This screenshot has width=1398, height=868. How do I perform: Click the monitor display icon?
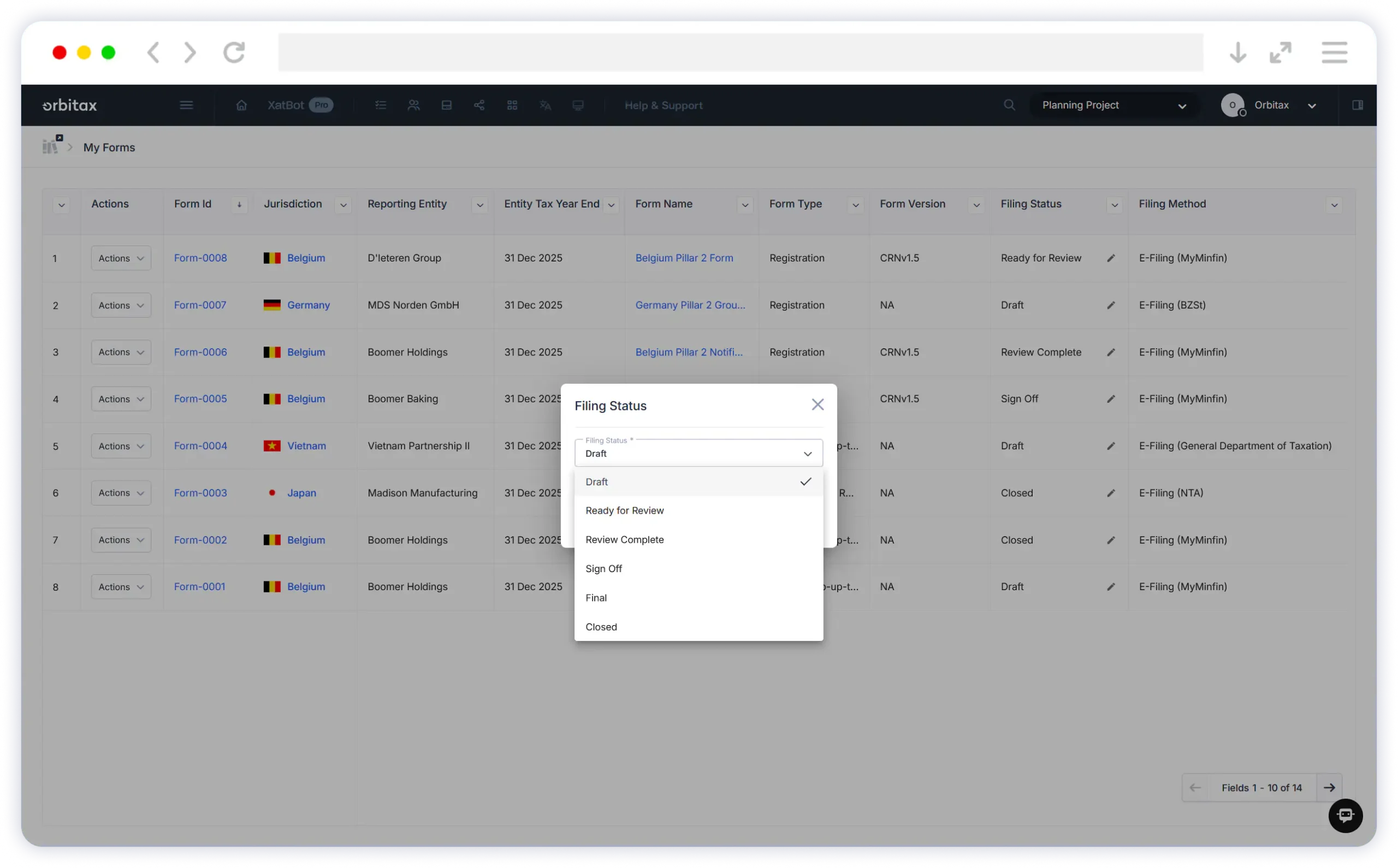click(578, 105)
